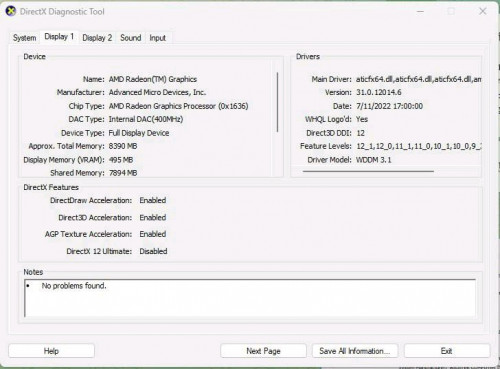Click the Exit button
Image resolution: width=500 pixels, height=369 pixels.
(x=447, y=351)
